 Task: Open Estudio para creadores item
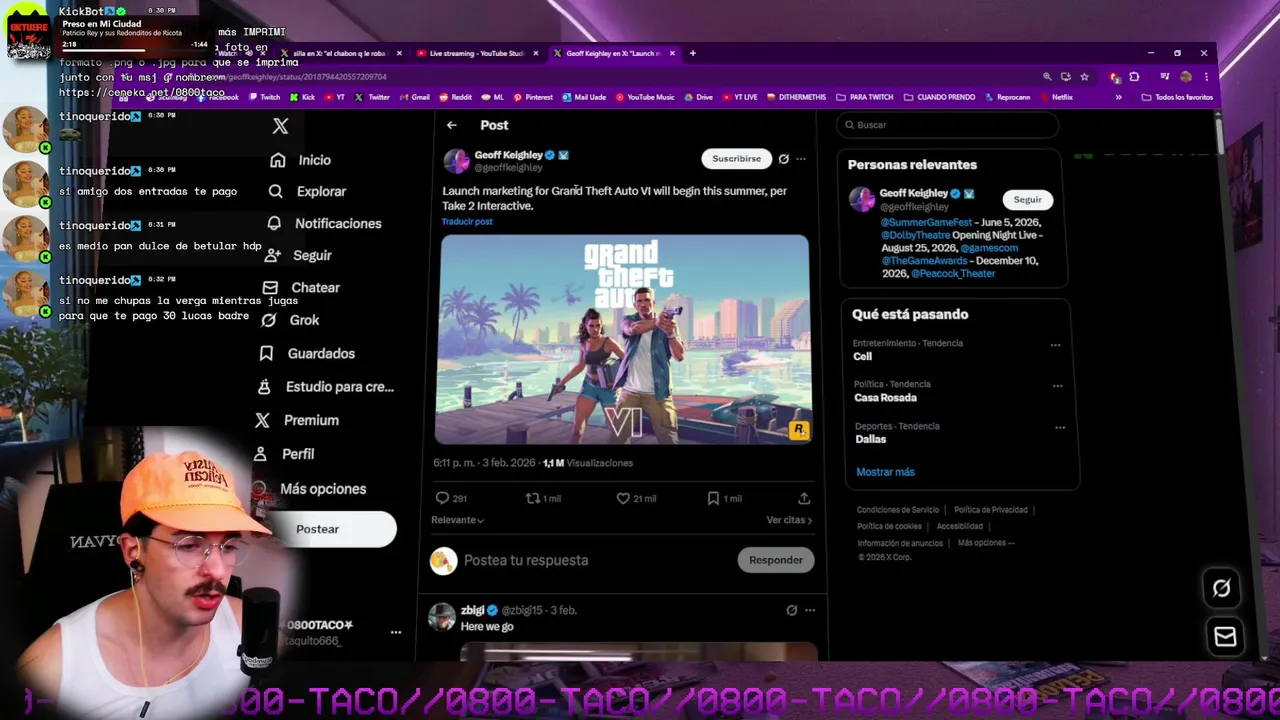326,386
